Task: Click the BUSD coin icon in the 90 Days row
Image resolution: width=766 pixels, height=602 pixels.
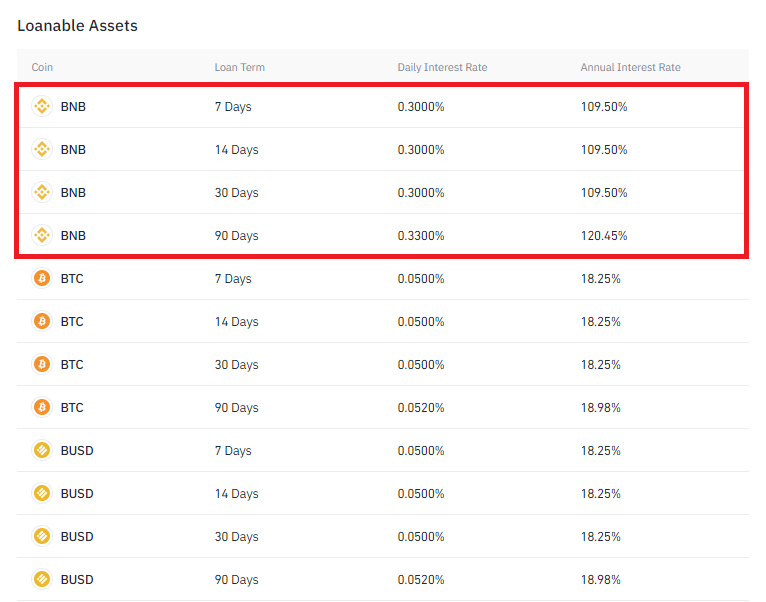Action: [x=42, y=579]
